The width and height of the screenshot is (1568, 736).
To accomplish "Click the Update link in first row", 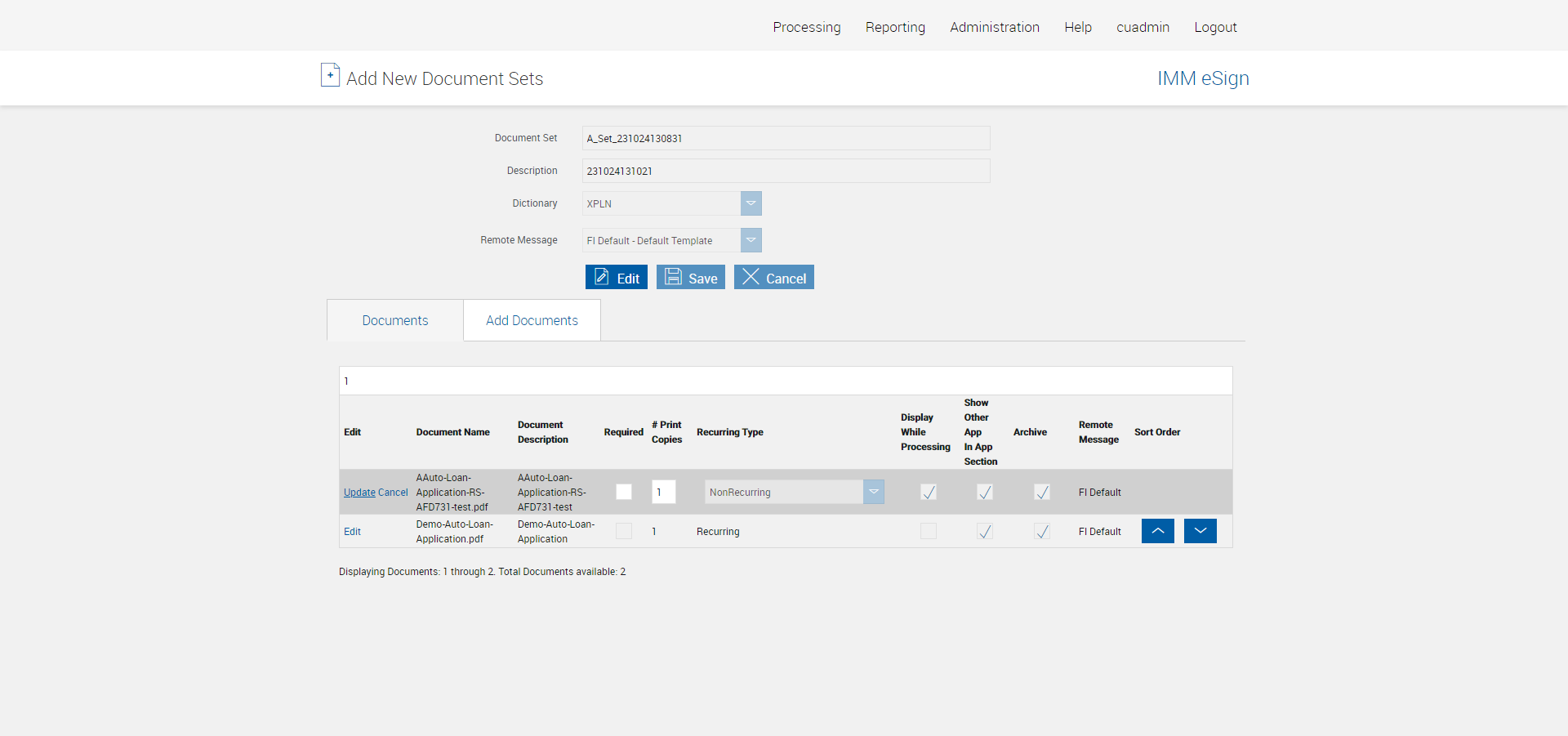I will pyautogui.click(x=359, y=493).
